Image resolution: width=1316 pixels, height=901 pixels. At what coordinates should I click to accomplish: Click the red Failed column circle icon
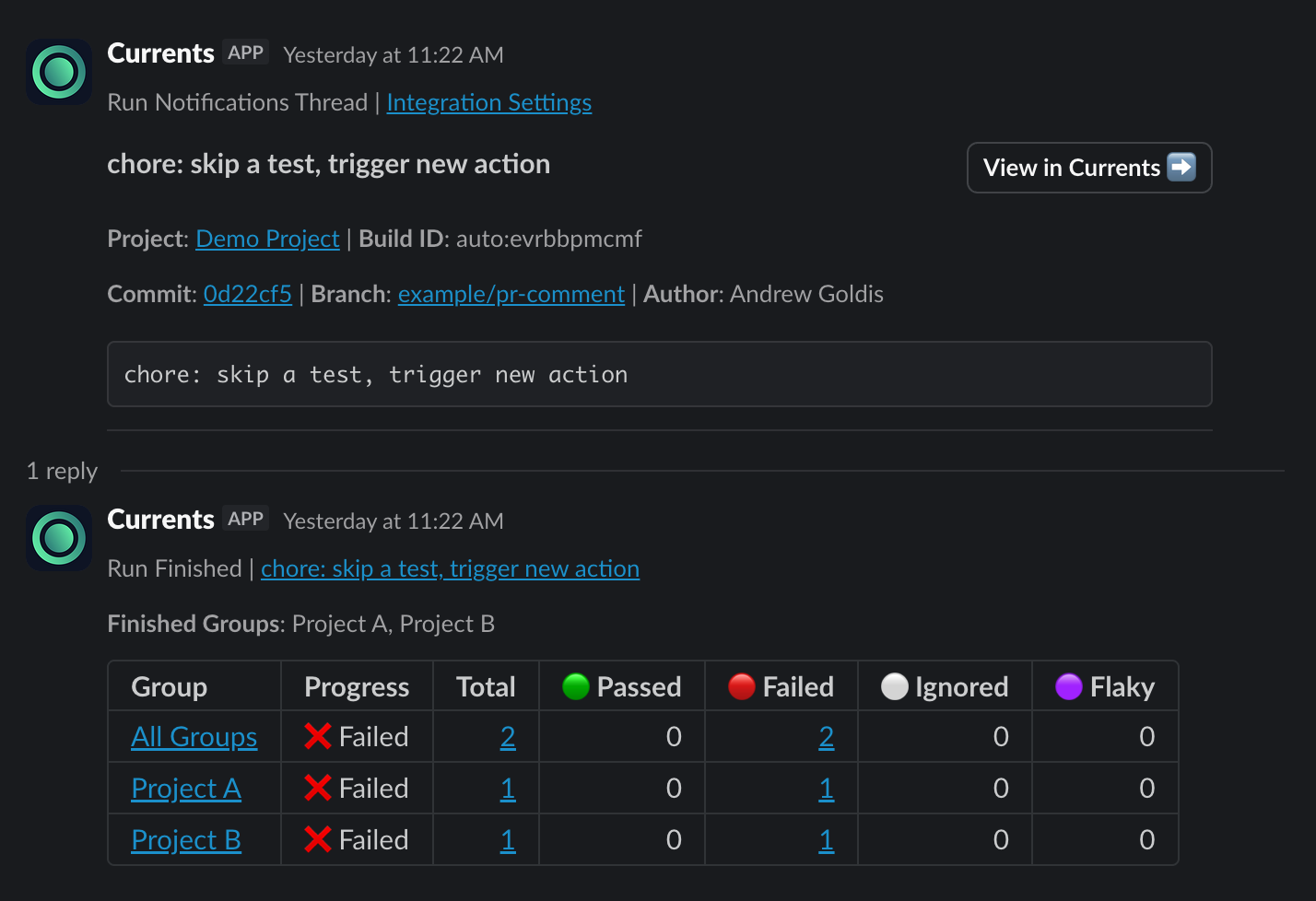tap(742, 687)
